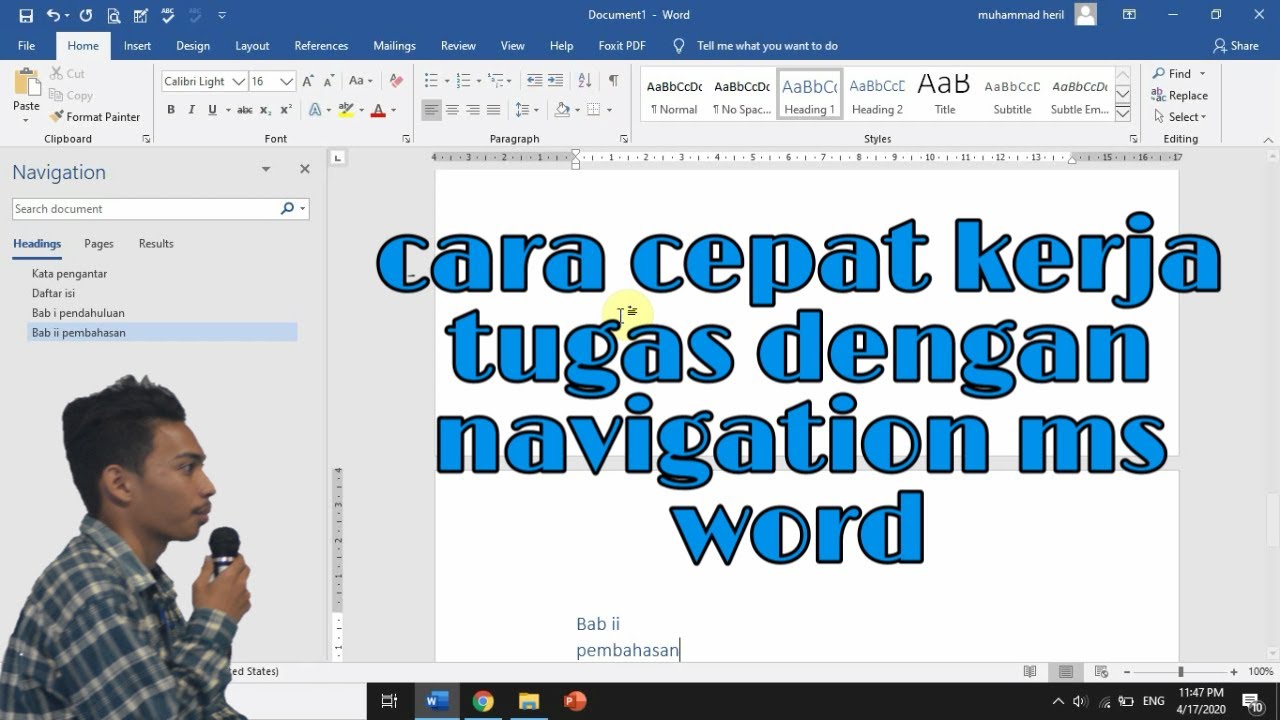Click the Paste clipboard icon
This screenshot has height=720, width=1280.
27,83
